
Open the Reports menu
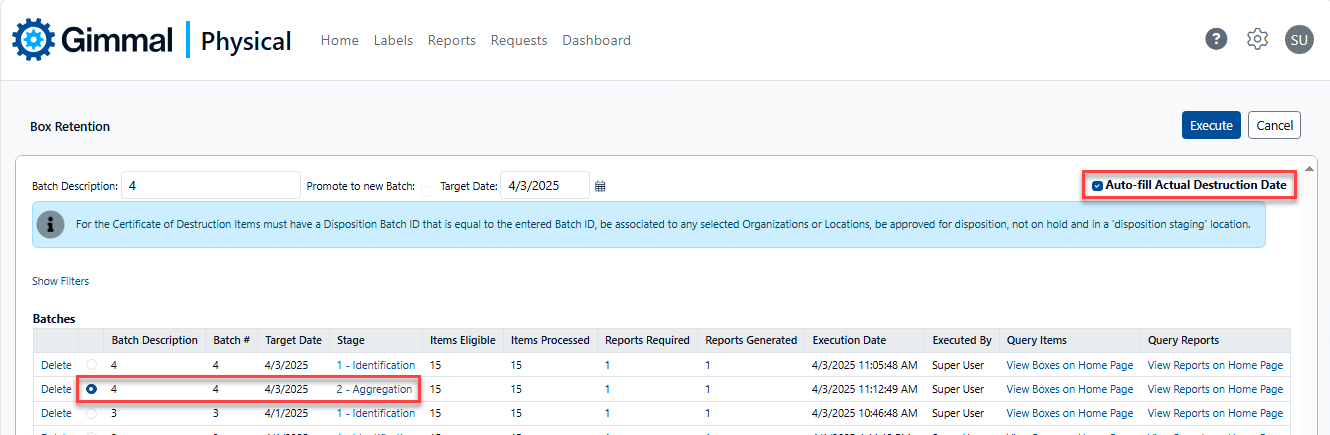[451, 40]
